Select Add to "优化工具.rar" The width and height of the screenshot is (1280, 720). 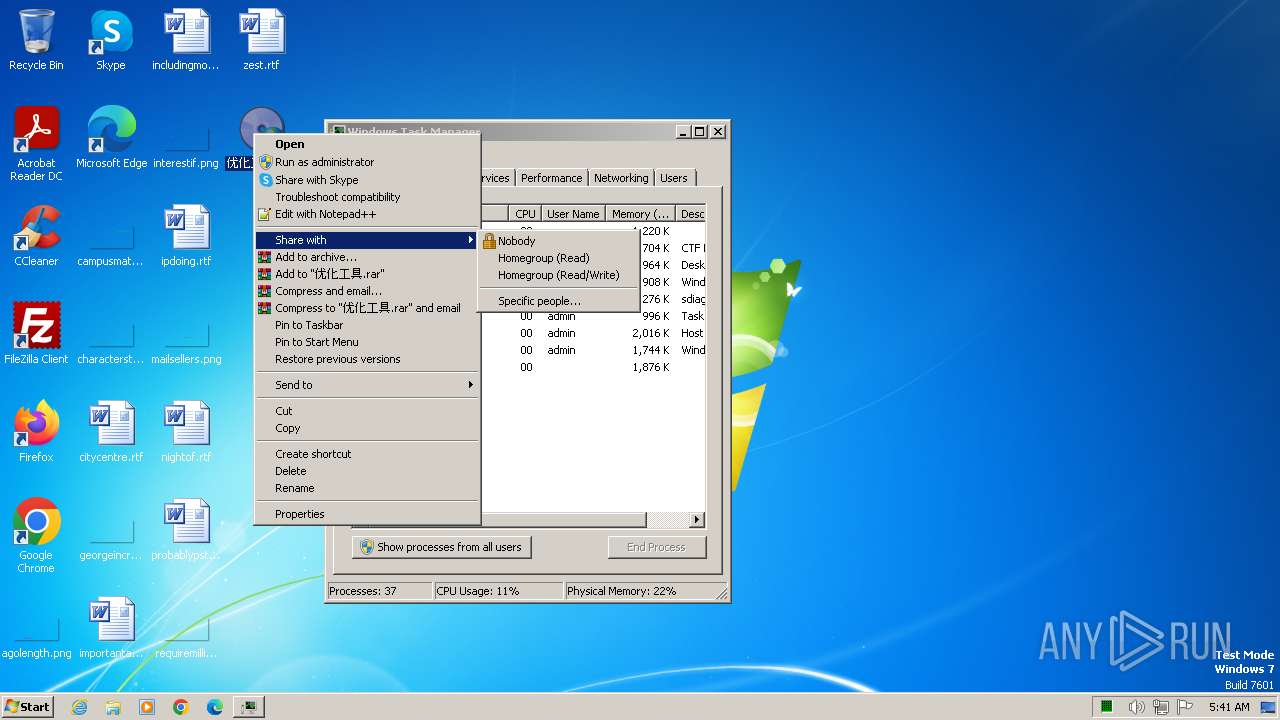click(x=368, y=274)
